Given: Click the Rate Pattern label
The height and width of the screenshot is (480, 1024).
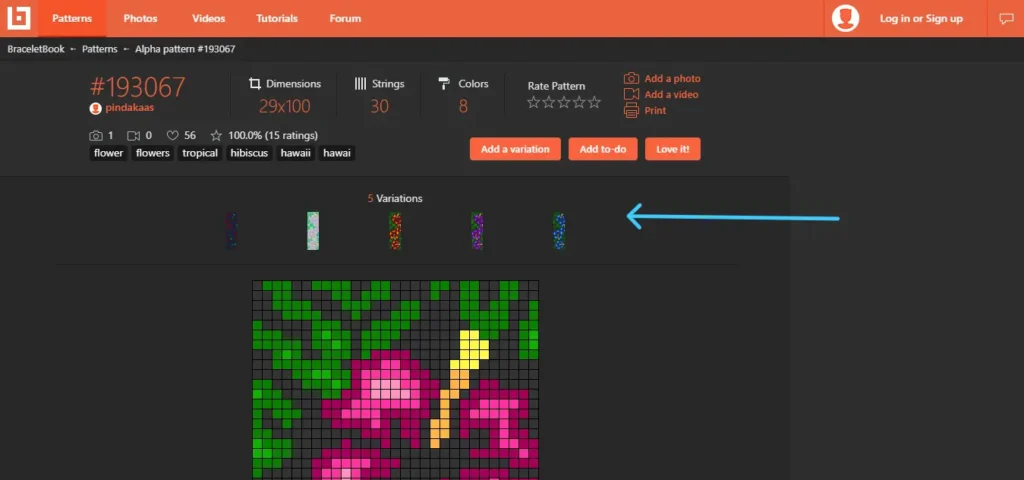Looking at the screenshot, I should 556,86.
